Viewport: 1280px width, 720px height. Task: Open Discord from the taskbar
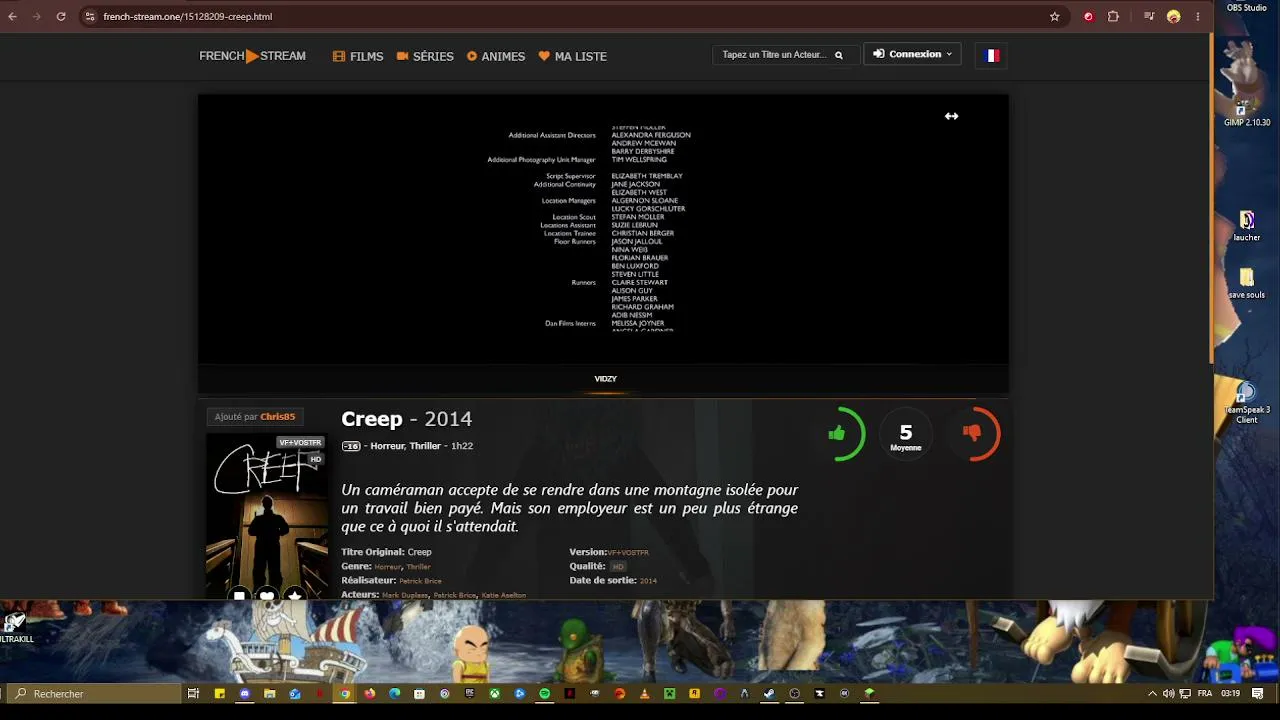(244, 693)
